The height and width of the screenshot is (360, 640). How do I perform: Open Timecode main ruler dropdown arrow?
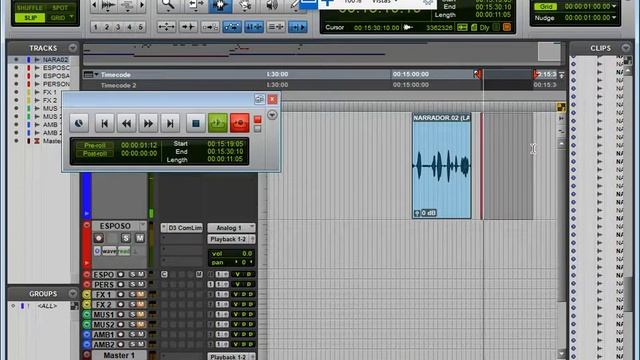[97, 75]
